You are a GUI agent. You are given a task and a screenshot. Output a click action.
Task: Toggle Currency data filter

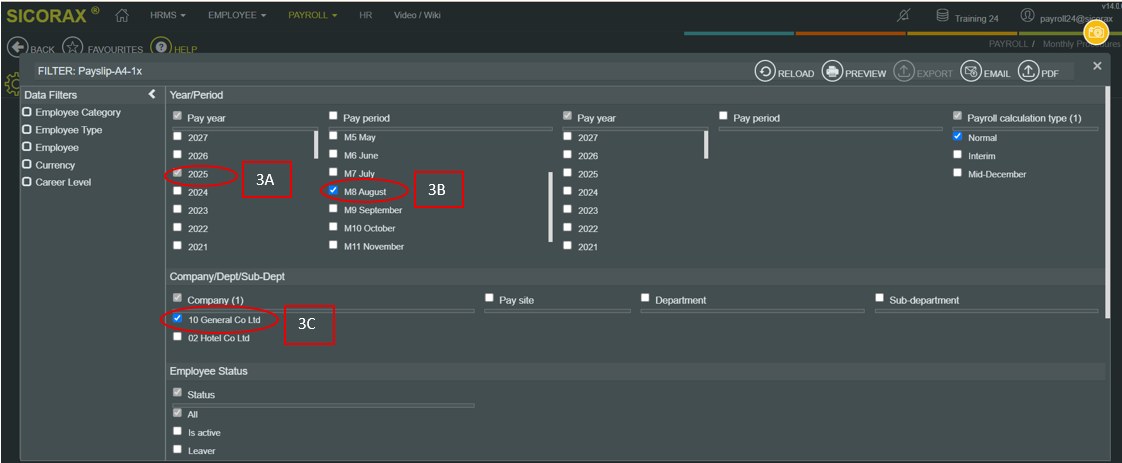26,165
